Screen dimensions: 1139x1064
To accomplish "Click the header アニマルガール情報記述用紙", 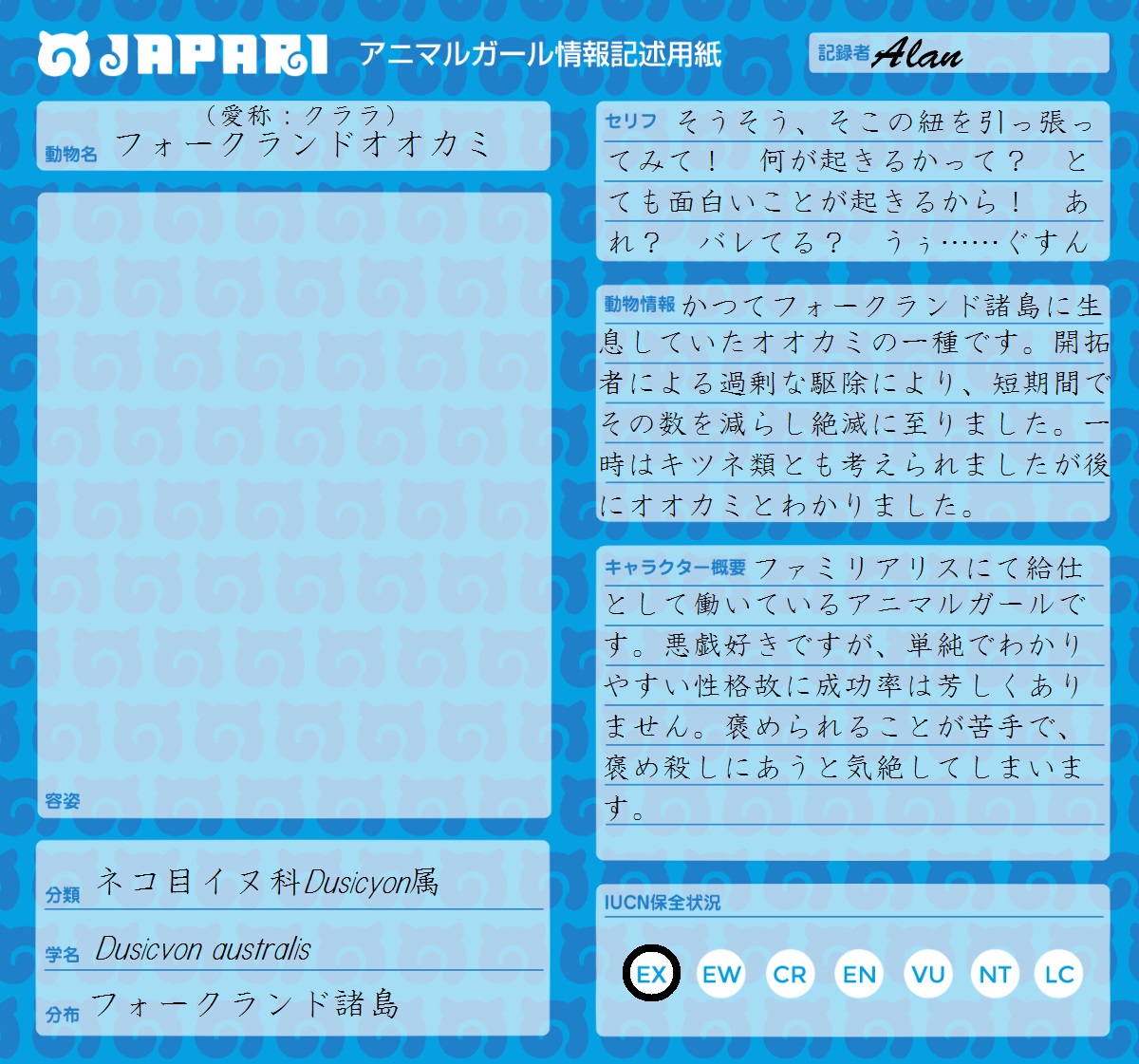I will click(x=541, y=54).
